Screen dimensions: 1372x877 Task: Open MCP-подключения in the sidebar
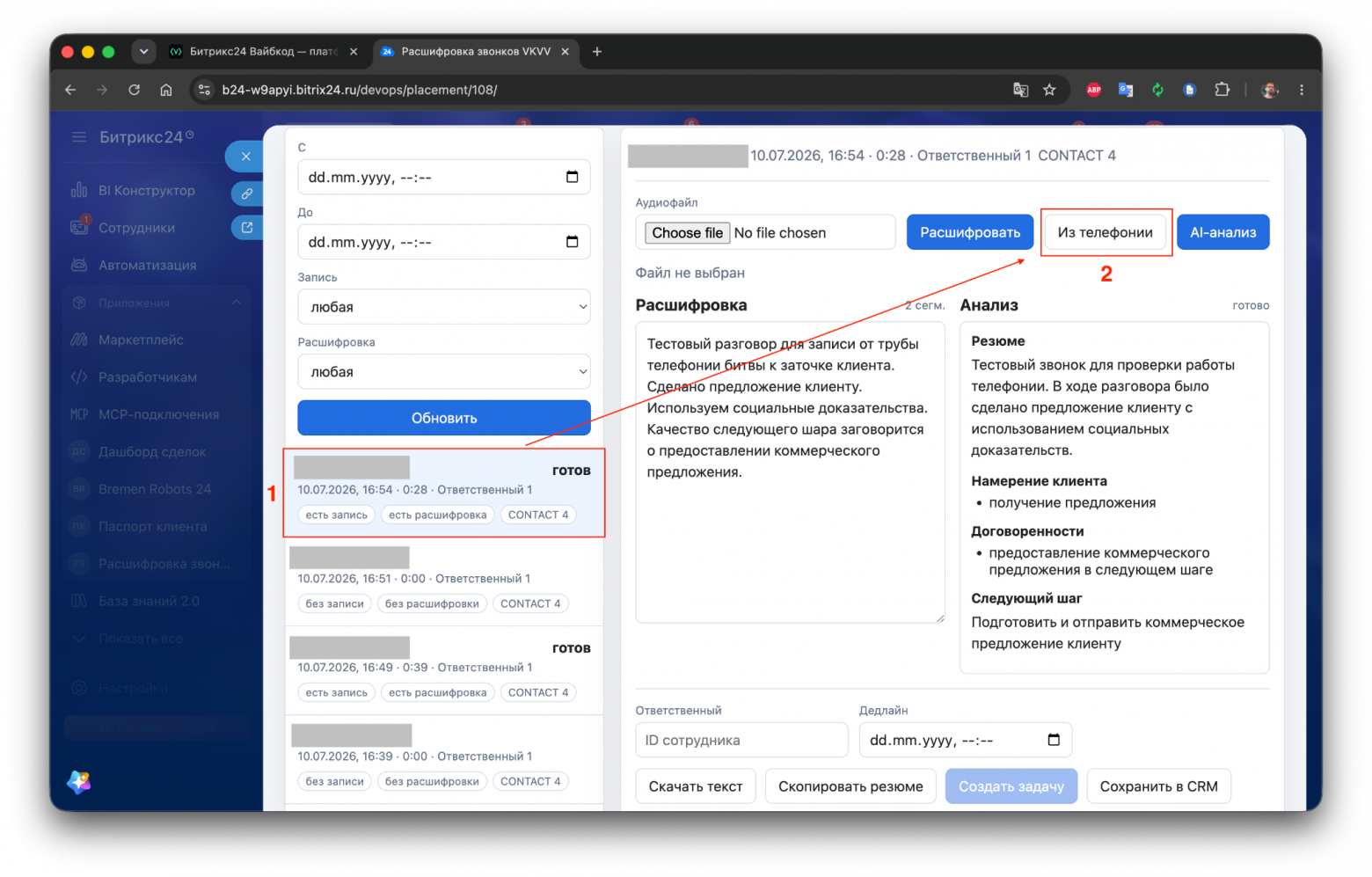point(158,414)
